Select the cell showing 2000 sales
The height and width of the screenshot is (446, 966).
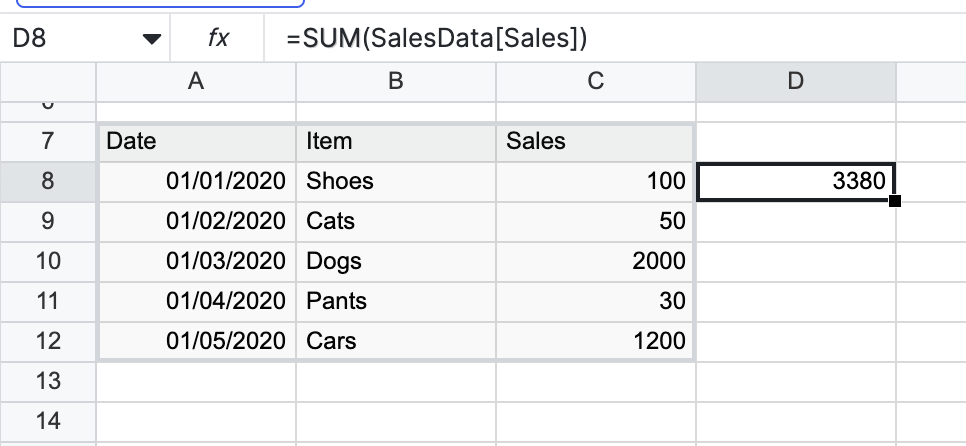tap(596, 261)
